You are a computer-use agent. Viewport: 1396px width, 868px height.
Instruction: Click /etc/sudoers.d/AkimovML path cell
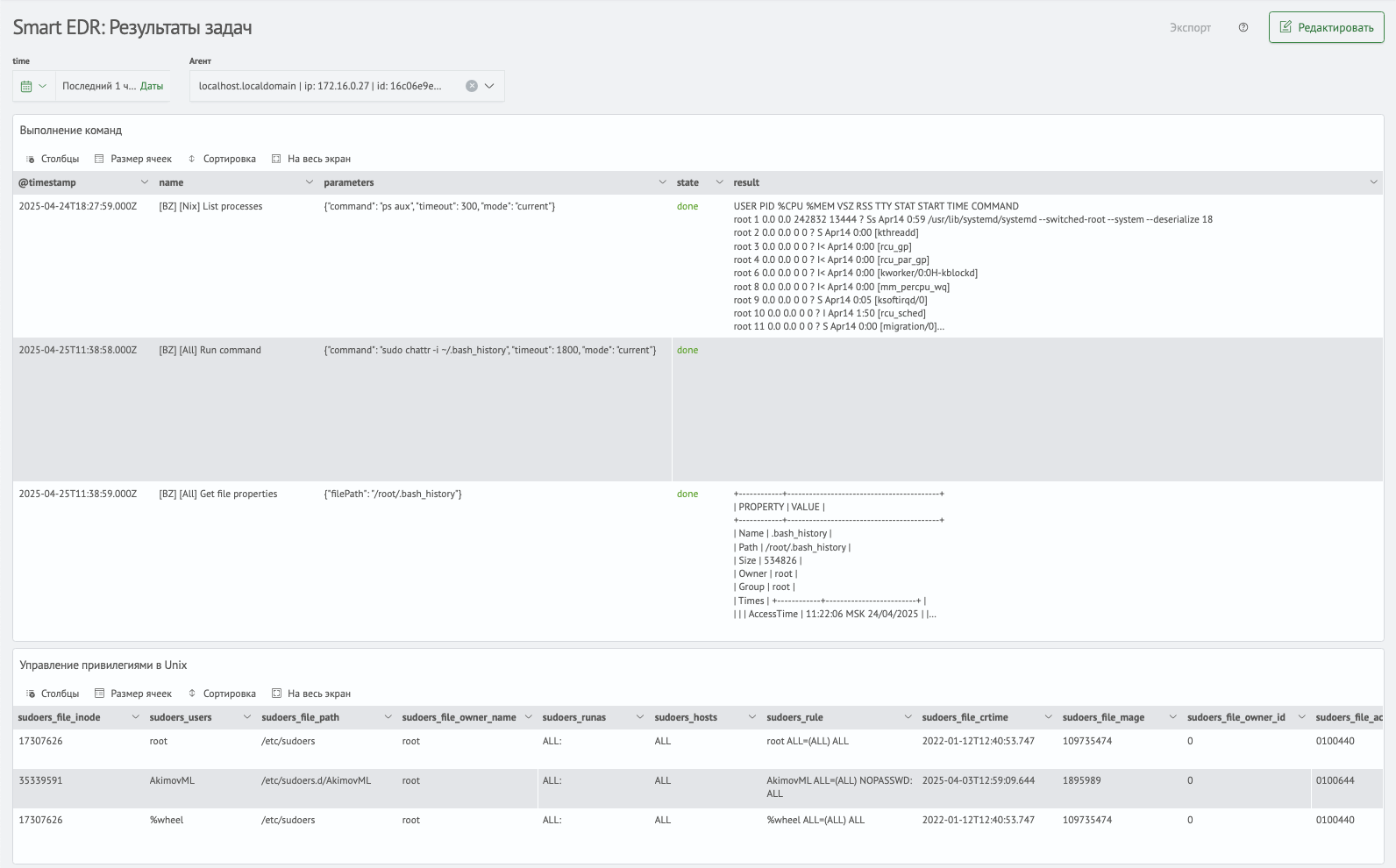(316, 780)
